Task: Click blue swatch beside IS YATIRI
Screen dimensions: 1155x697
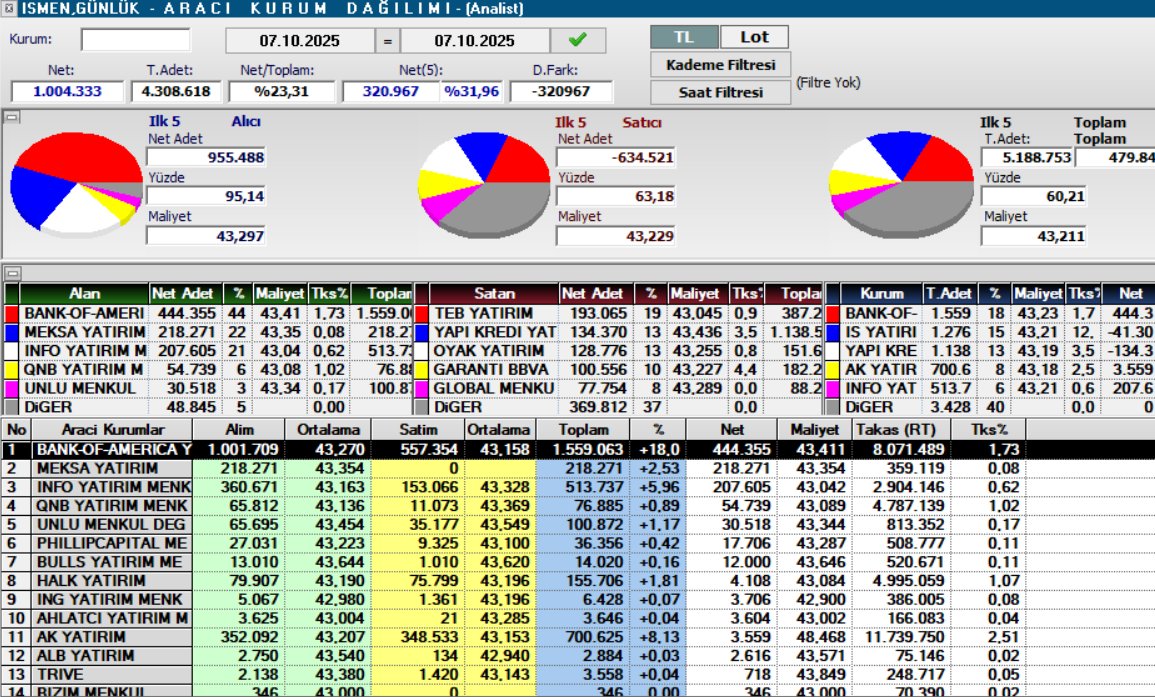Action: [833, 332]
